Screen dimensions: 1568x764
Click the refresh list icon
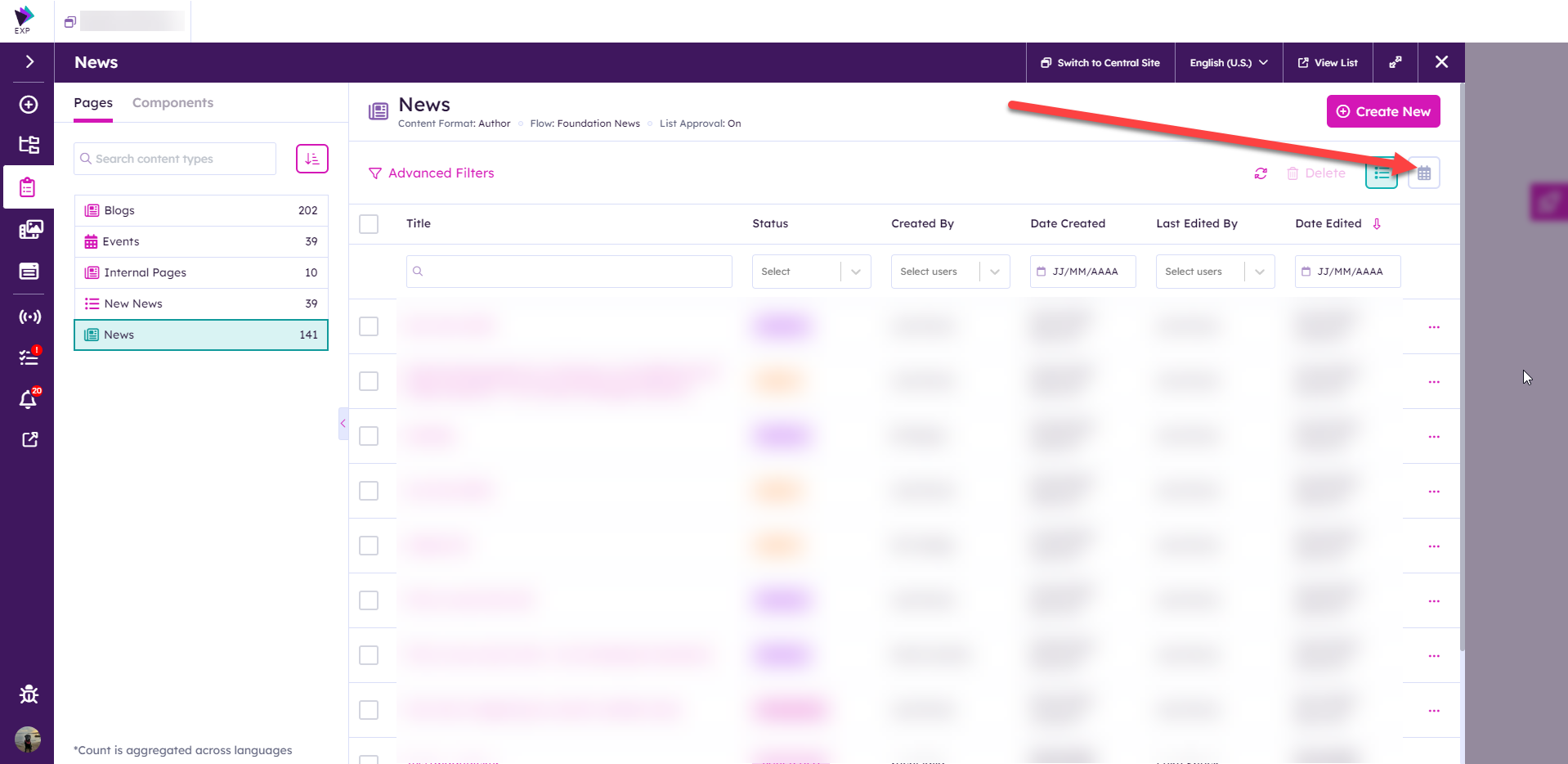pos(1261,173)
